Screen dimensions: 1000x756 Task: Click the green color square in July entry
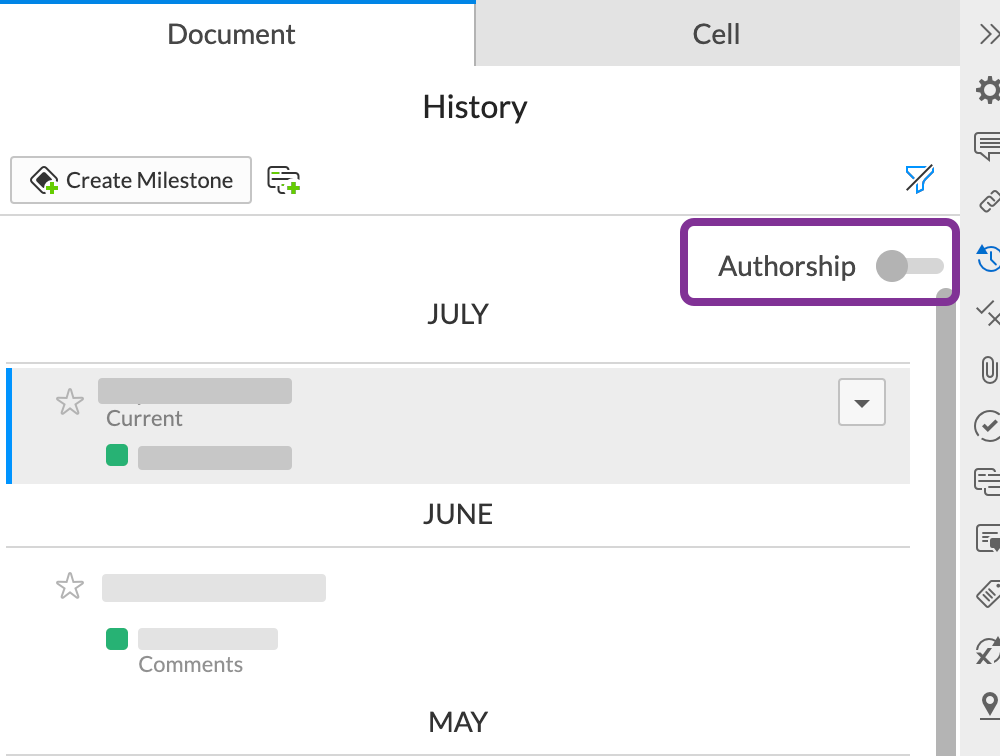117,456
